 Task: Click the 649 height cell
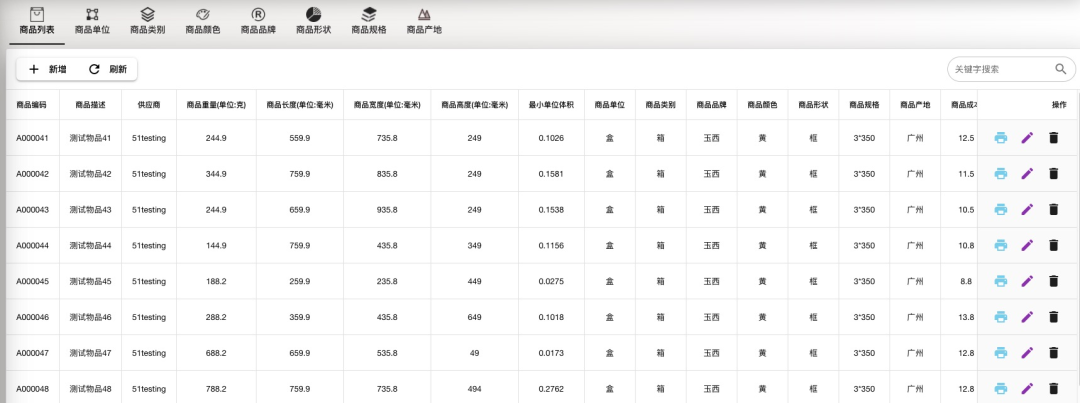click(x=475, y=317)
